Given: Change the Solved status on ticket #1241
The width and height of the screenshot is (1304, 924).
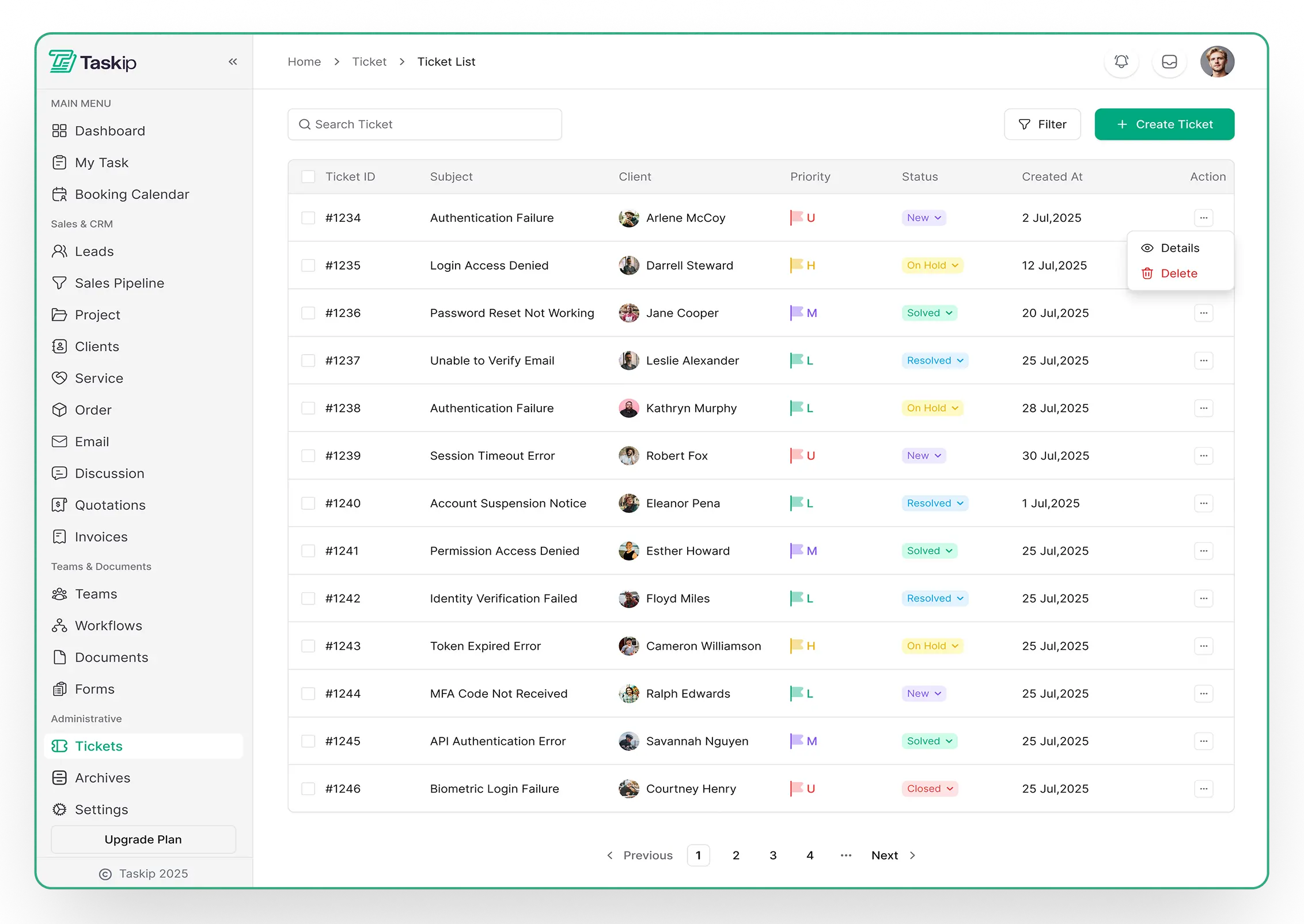Looking at the screenshot, I should coord(929,551).
